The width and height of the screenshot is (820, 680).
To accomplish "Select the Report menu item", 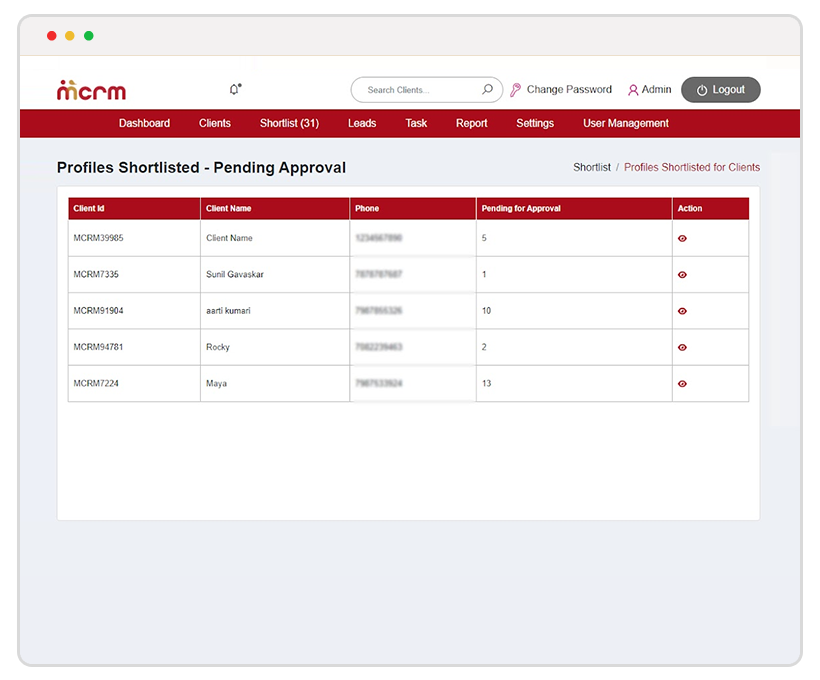I will tap(471, 123).
